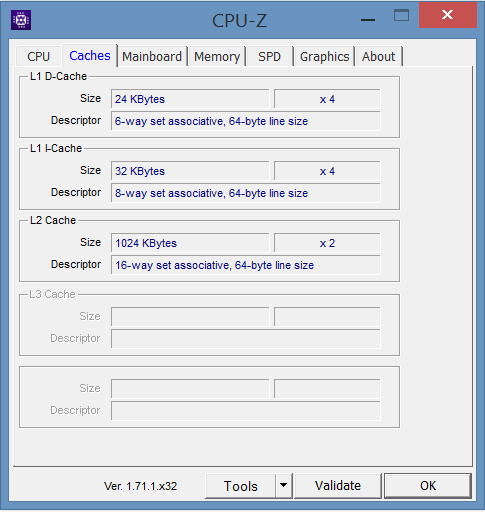The width and height of the screenshot is (485, 512).
Task: Click the L1 I-Cache 'x 4' count field
Action: pyautogui.click(x=327, y=171)
